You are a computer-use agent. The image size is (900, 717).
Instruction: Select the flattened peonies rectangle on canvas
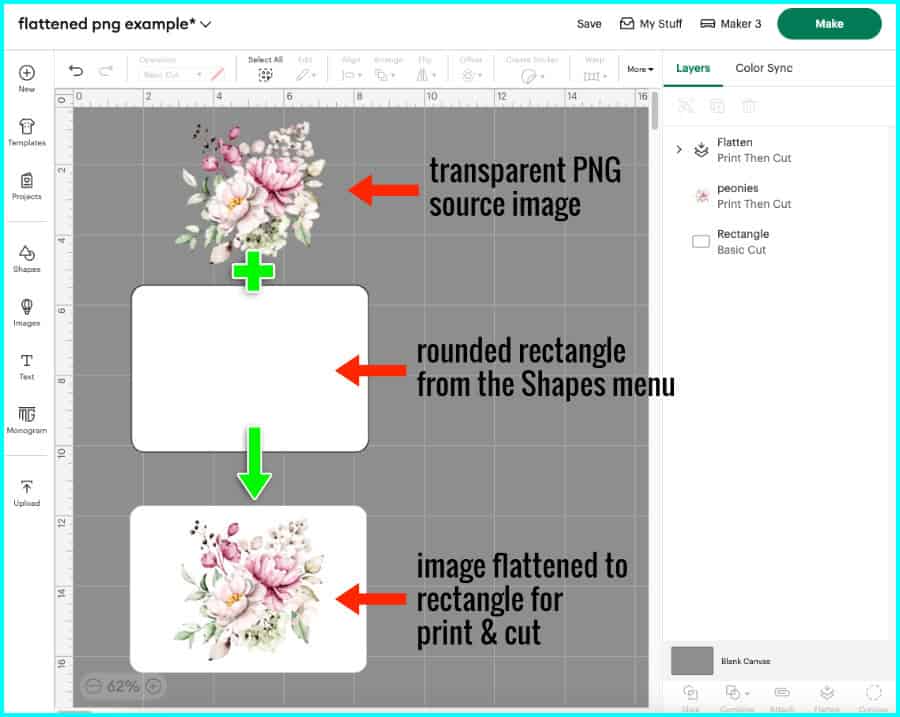[x=248, y=589]
